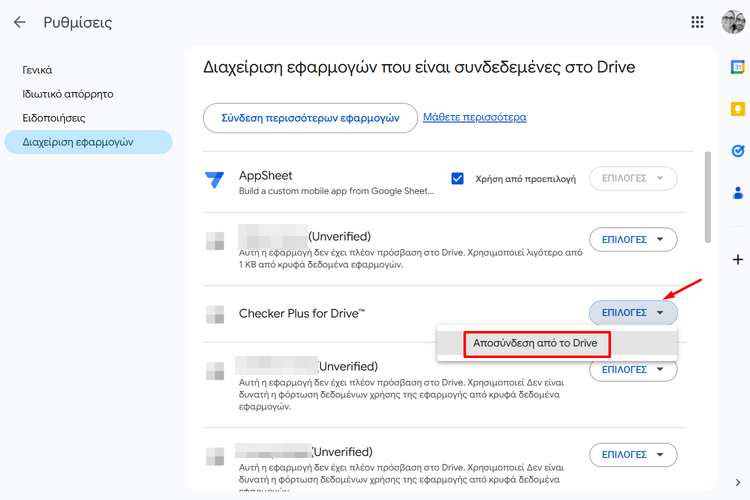Click the Checker Plus for Drive app icon
Screen dimensions: 750x500
[215, 314]
